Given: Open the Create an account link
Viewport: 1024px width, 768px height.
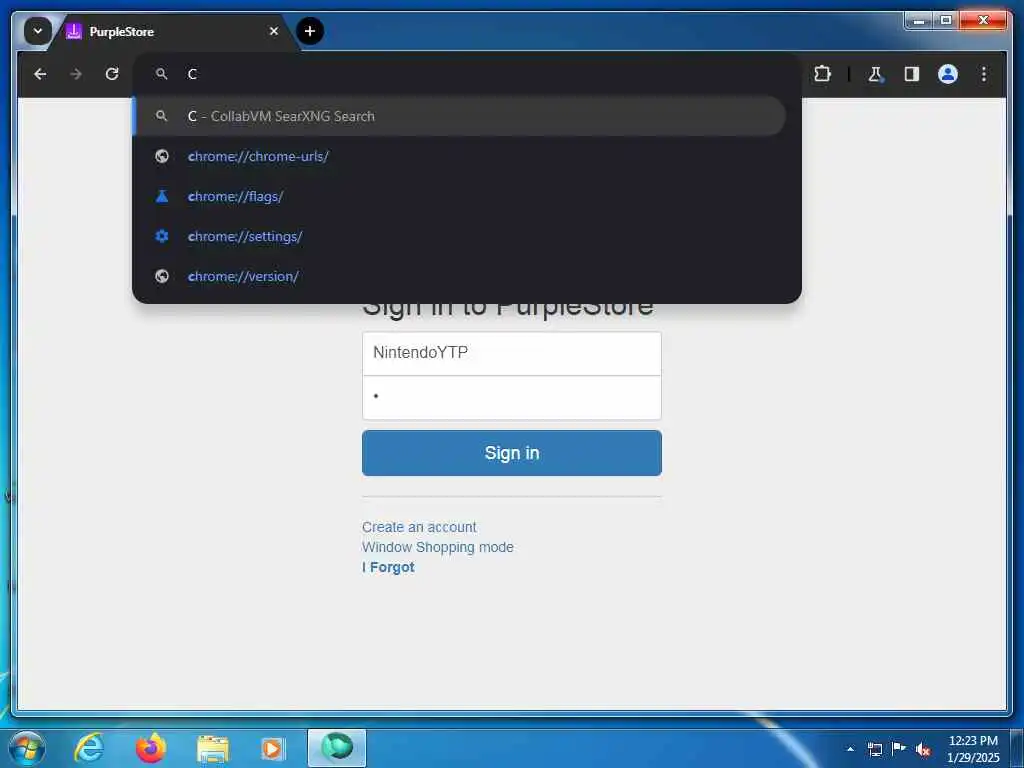Looking at the screenshot, I should [x=419, y=527].
